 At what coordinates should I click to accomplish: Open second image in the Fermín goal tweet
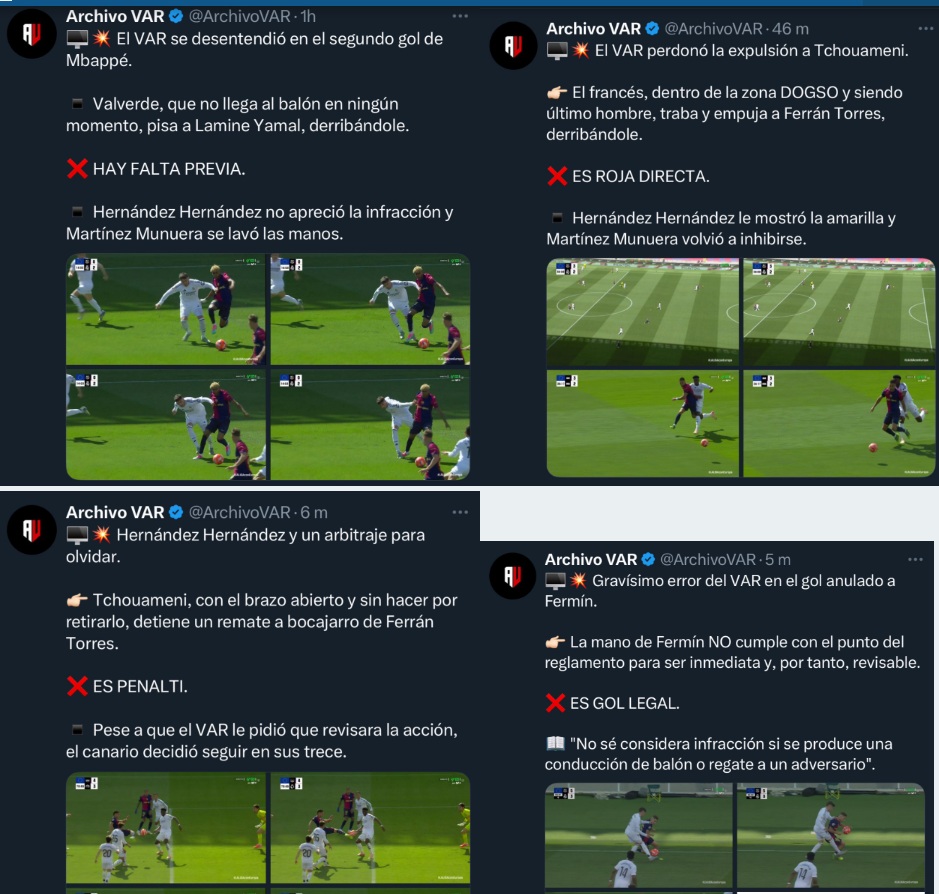tap(831, 835)
